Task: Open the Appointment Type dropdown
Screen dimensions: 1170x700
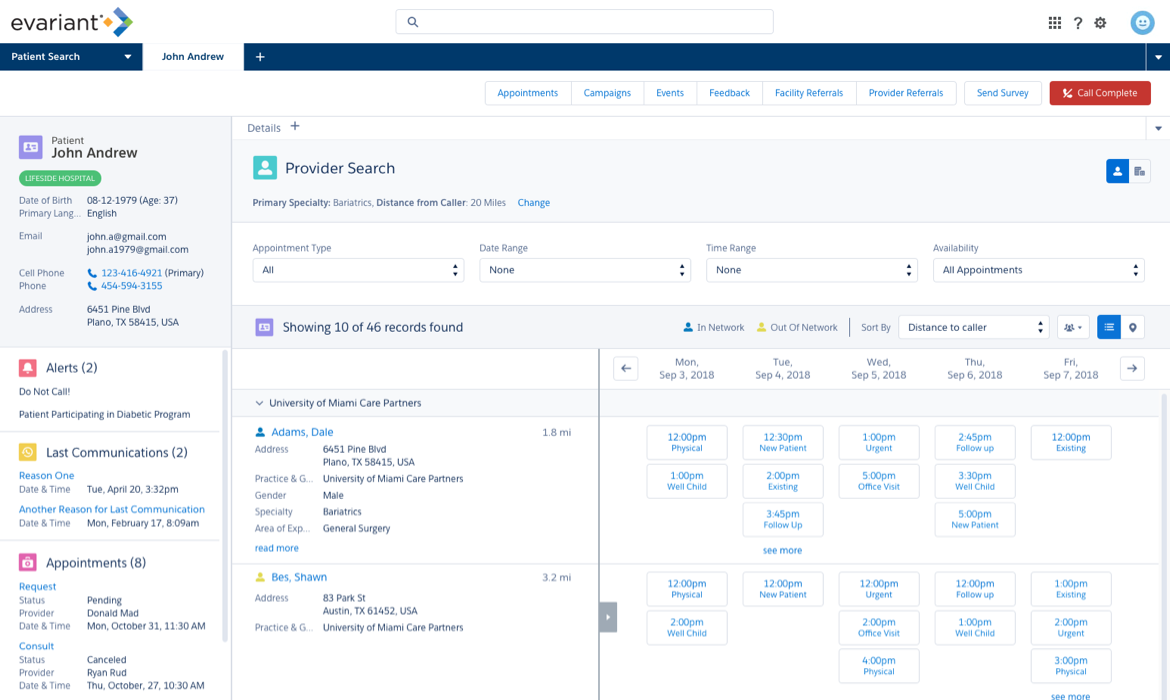Action: tap(358, 270)
